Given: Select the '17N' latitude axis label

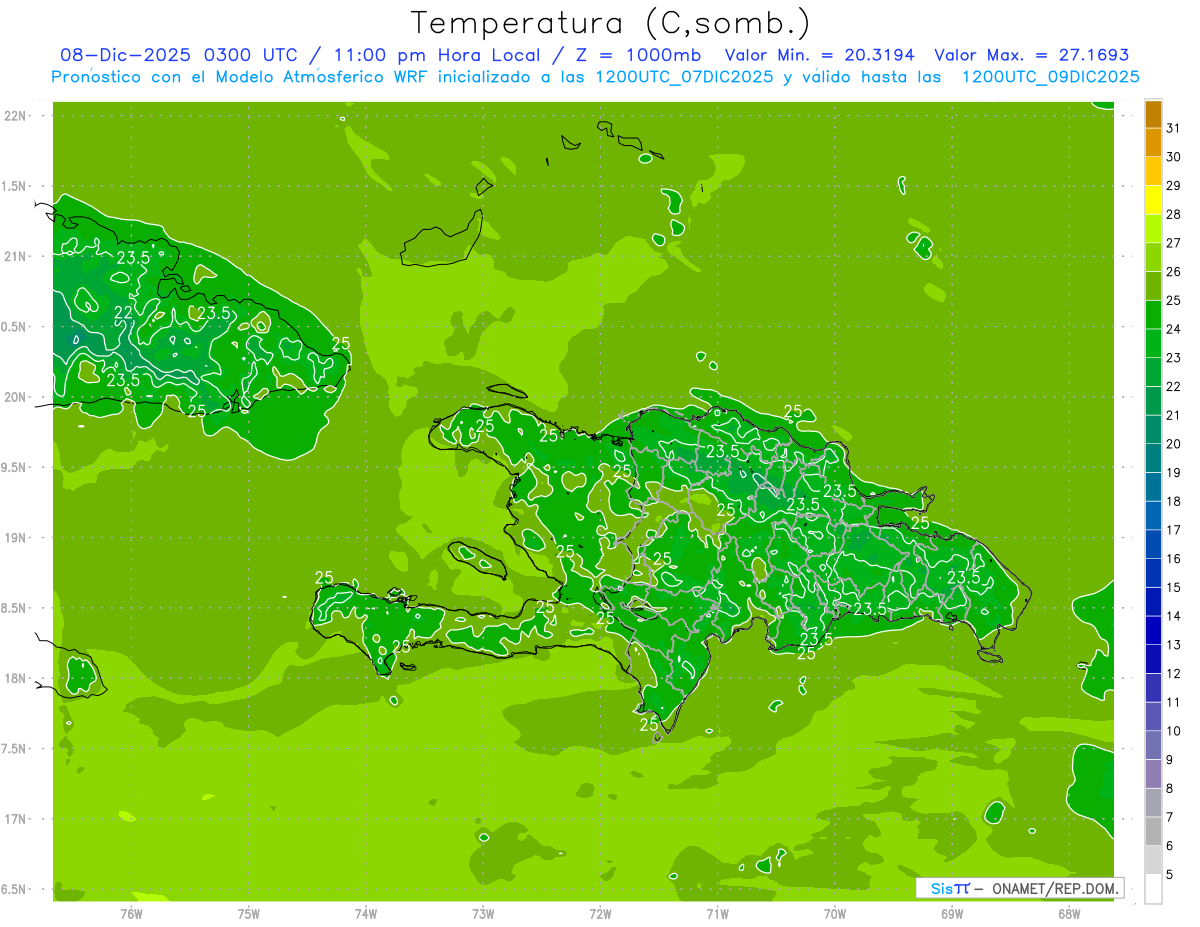Looking at the screenshot, I should (16, 819).
